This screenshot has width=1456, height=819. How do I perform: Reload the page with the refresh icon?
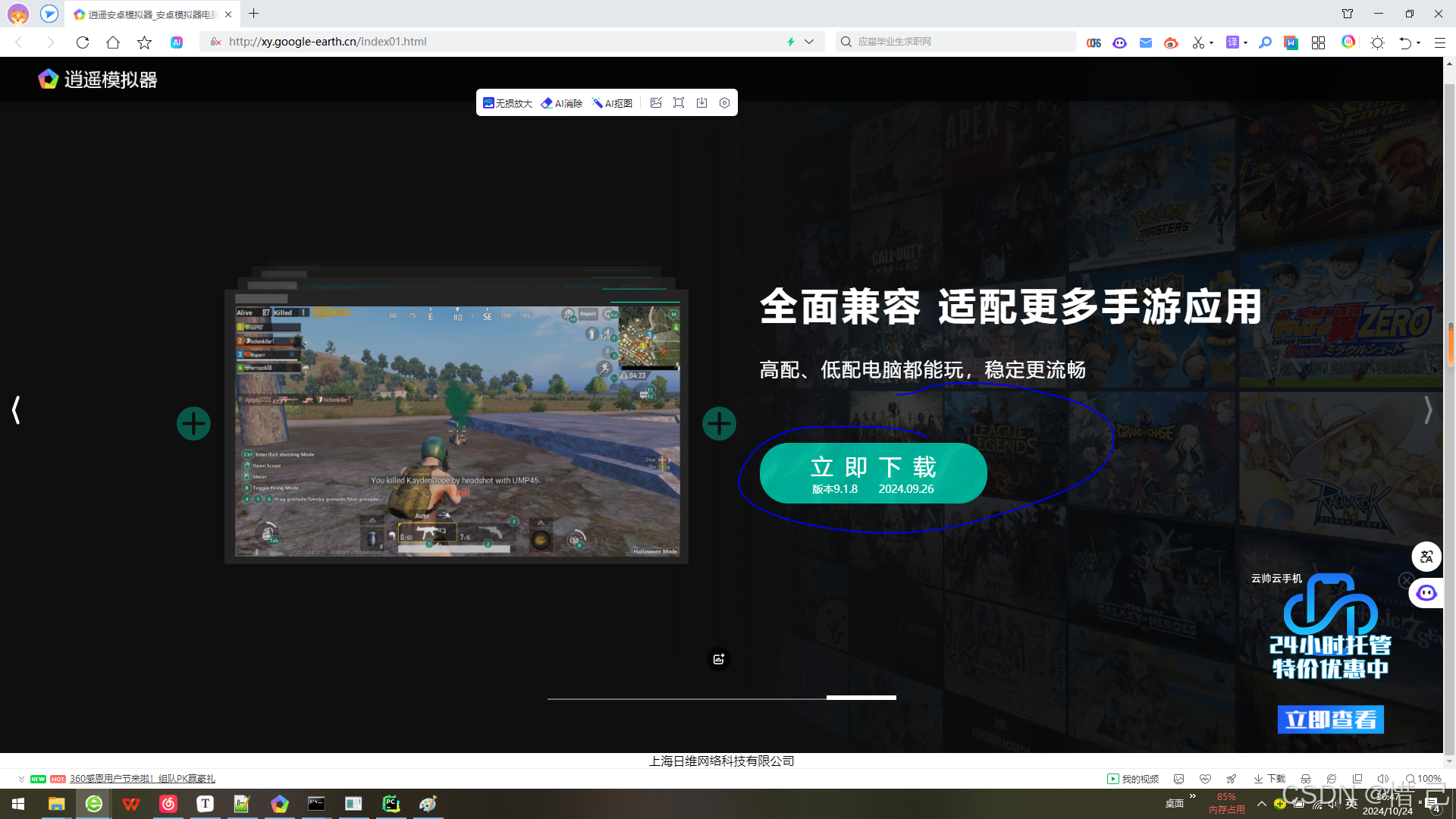click(83, 42)
